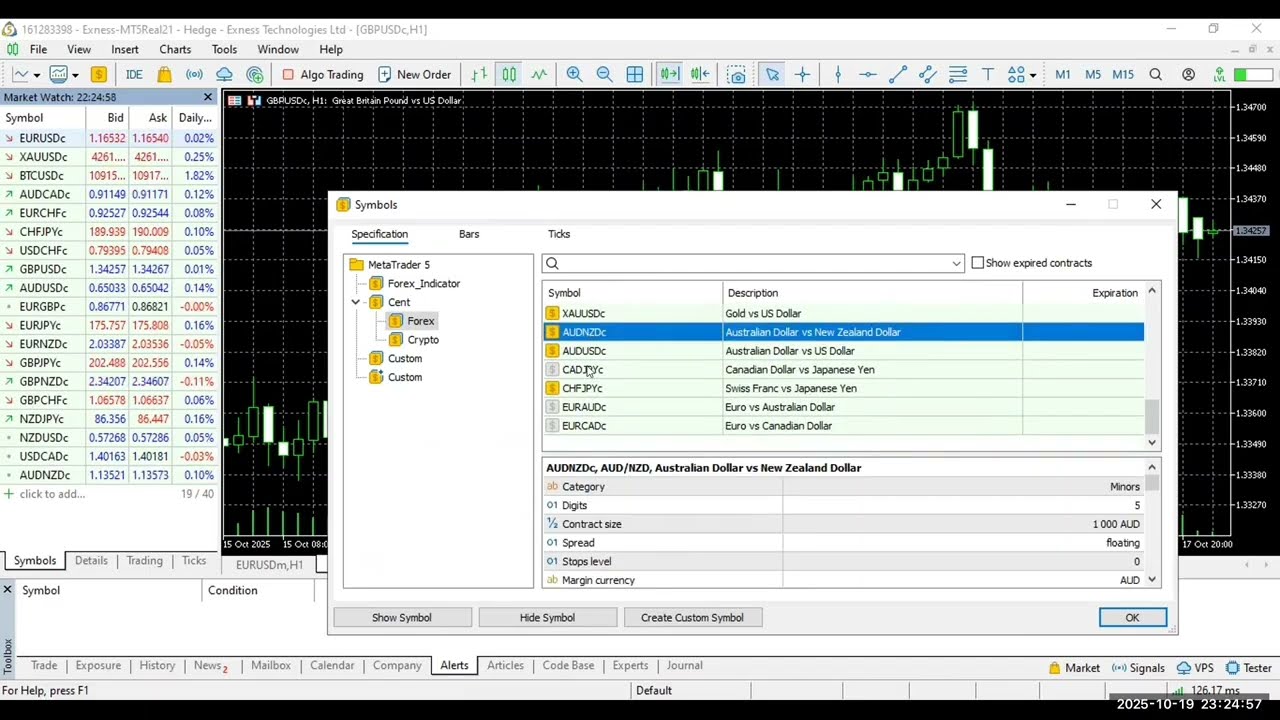Viewport: 1280px width, 720px height.
Task: Select the cursor arrow tool
Action: [772, 75]
